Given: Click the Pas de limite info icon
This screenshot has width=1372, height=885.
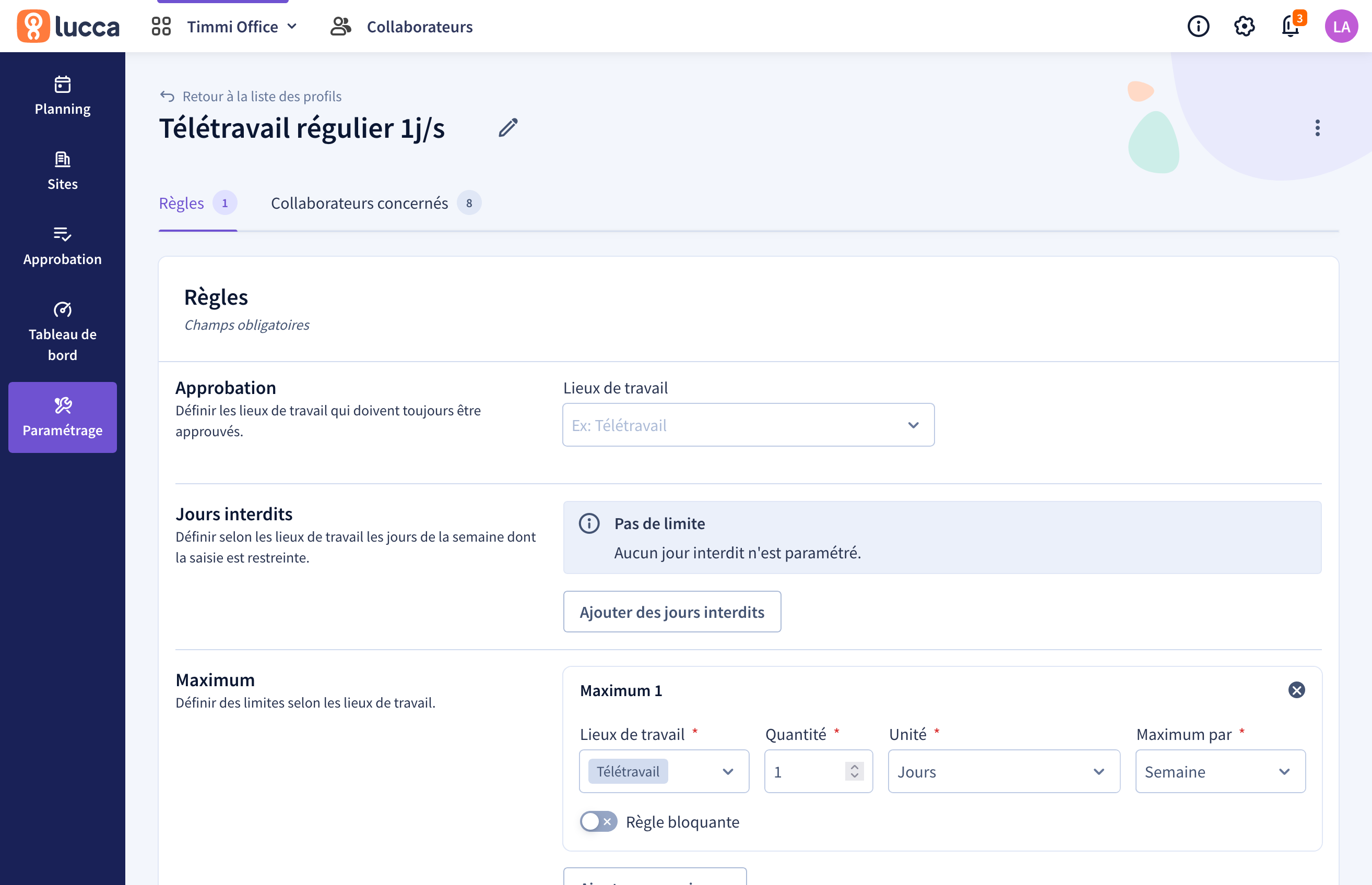Looking at the screenshot, I should tap(589, 523).
